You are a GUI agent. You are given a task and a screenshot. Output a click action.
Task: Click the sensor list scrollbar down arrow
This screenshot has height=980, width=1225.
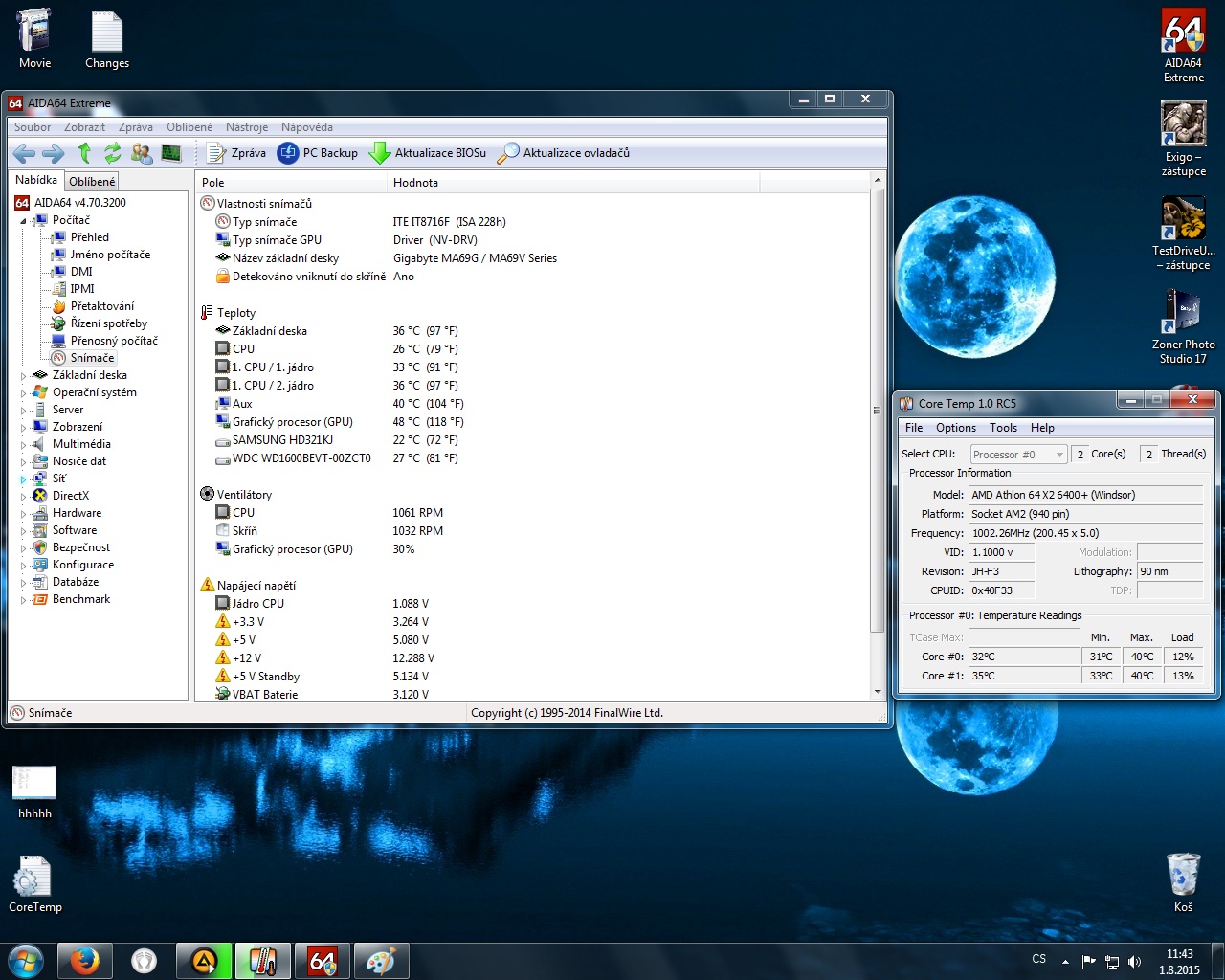click(878, 692)
